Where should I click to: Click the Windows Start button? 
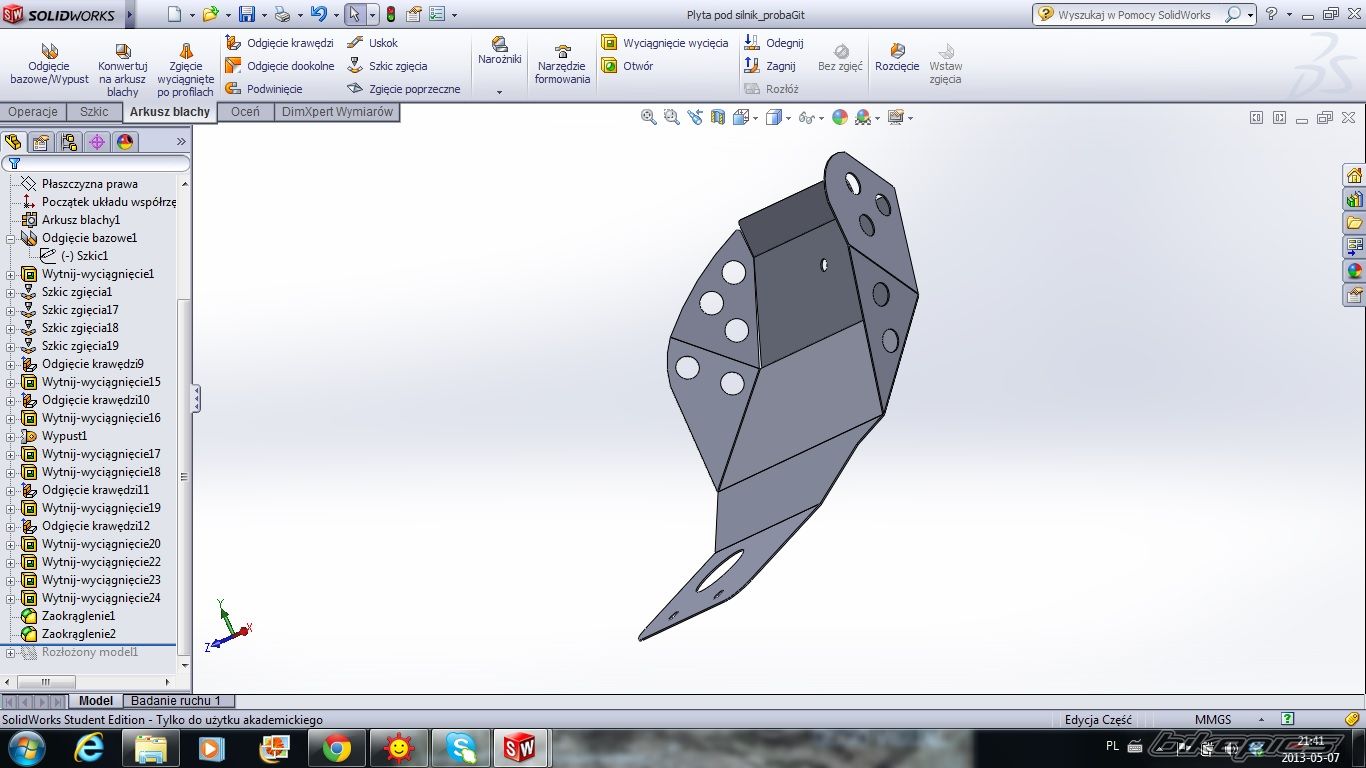tap(26, 748)
